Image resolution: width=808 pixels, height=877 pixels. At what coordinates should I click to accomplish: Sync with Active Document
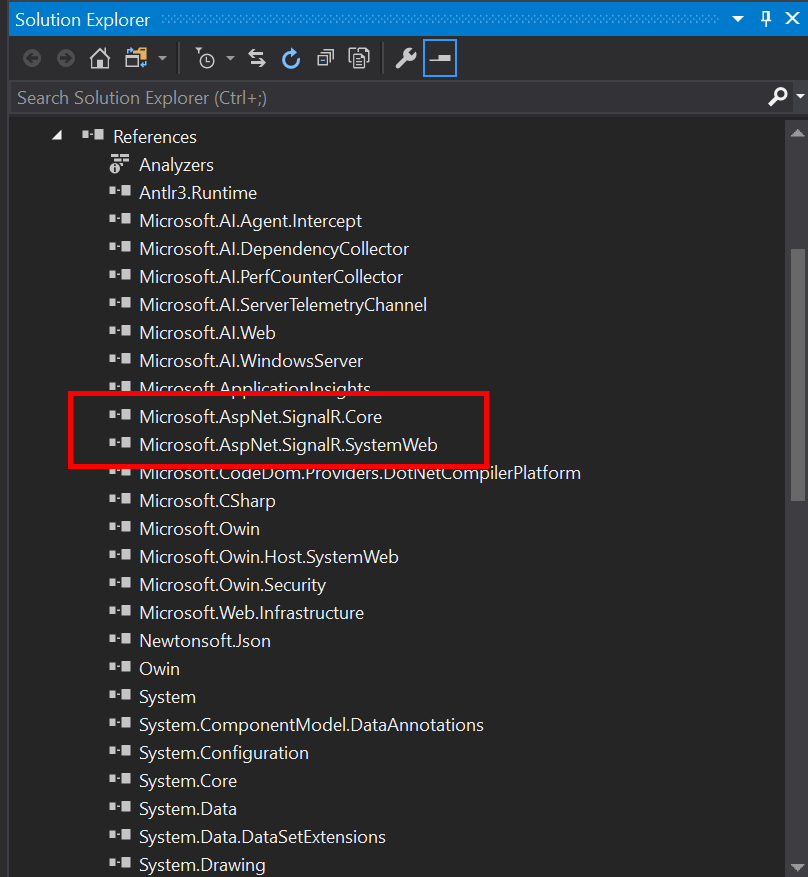click(x=257, y=58)
